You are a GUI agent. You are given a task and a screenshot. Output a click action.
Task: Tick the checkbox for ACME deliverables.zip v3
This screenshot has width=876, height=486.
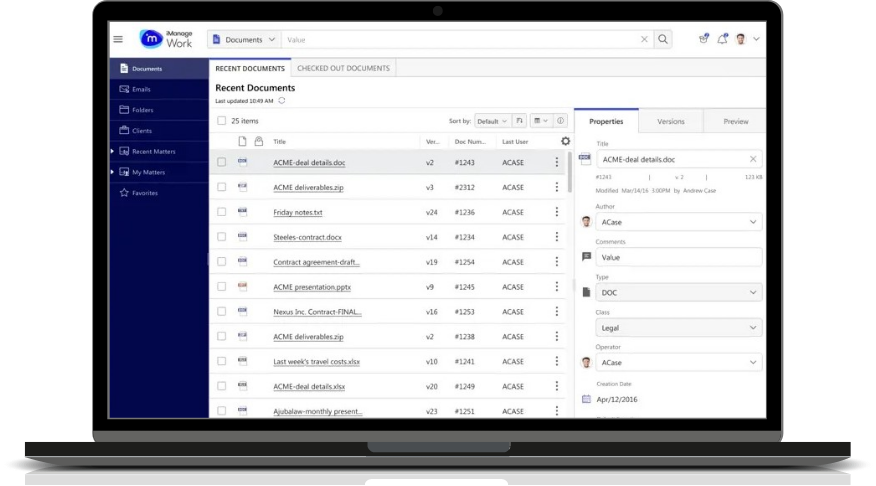(x=222, y=187)
